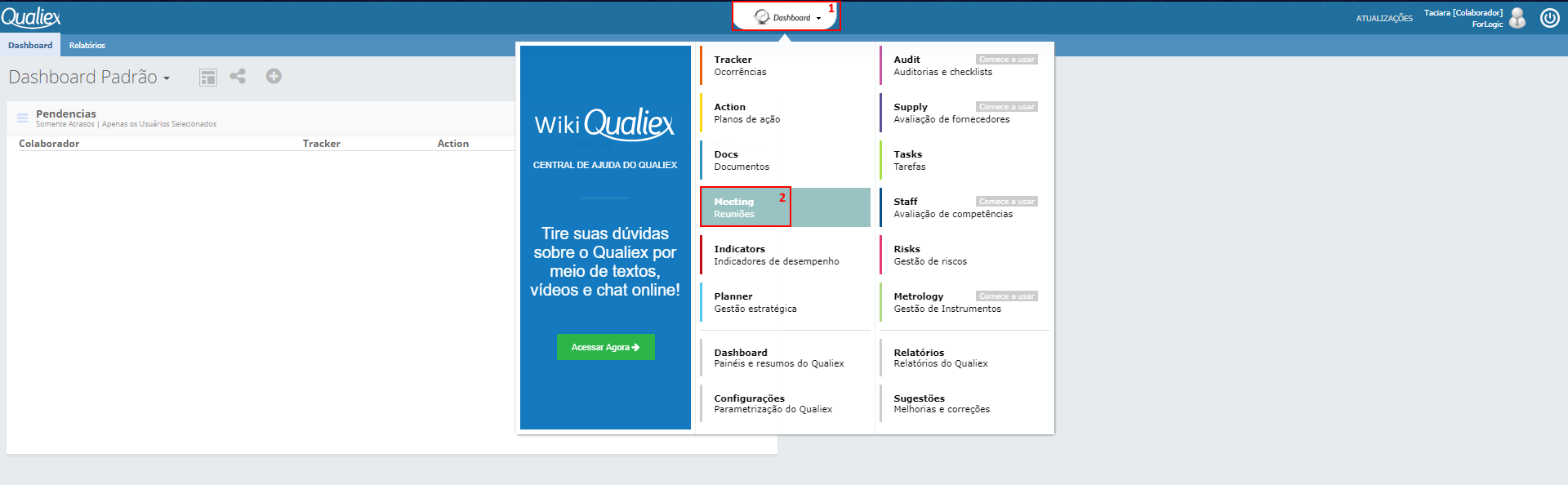Open Action Planos de ação module
The image size is (1568, 485).
click(785, 113)
